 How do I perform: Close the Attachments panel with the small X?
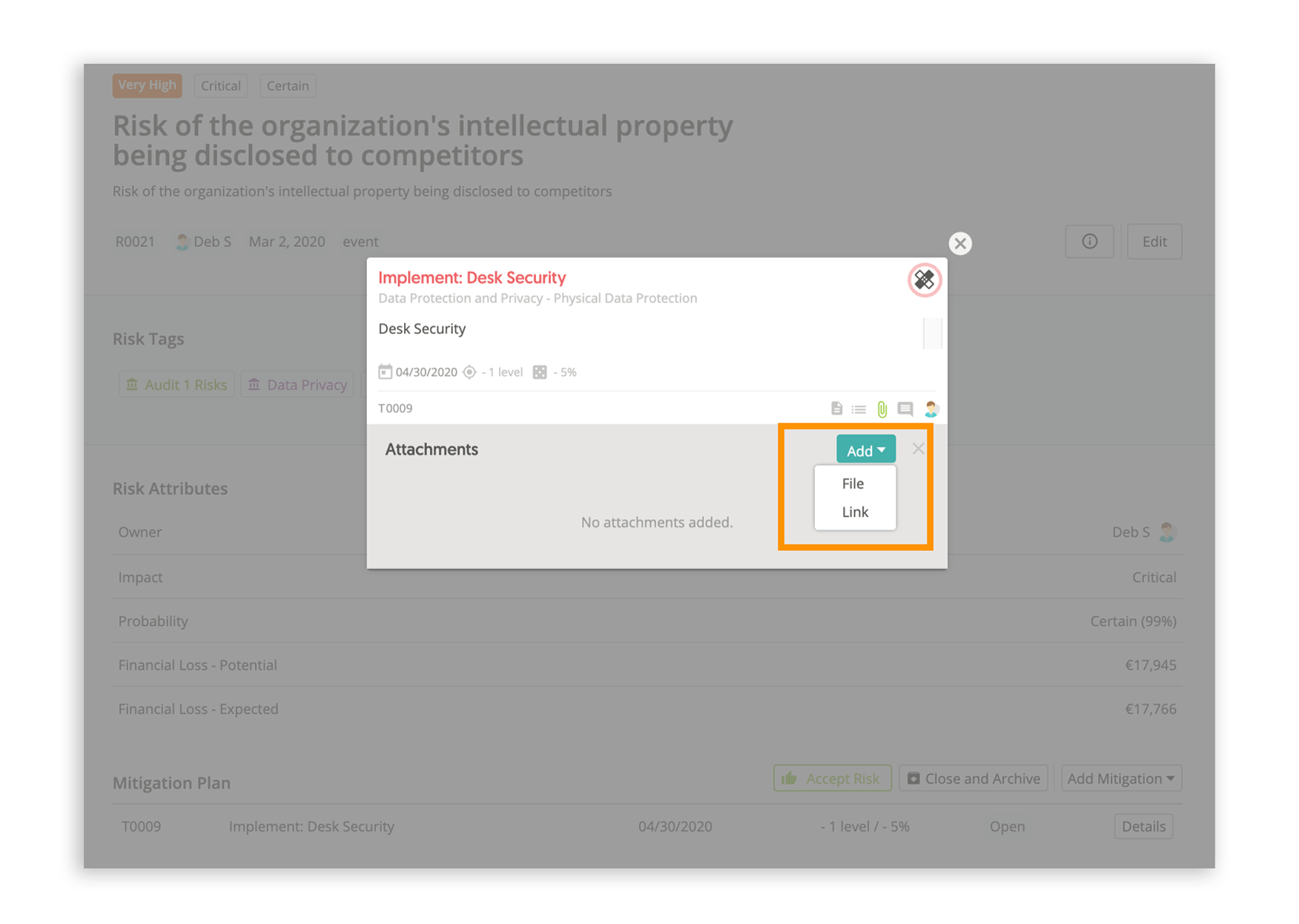[918, 449]
